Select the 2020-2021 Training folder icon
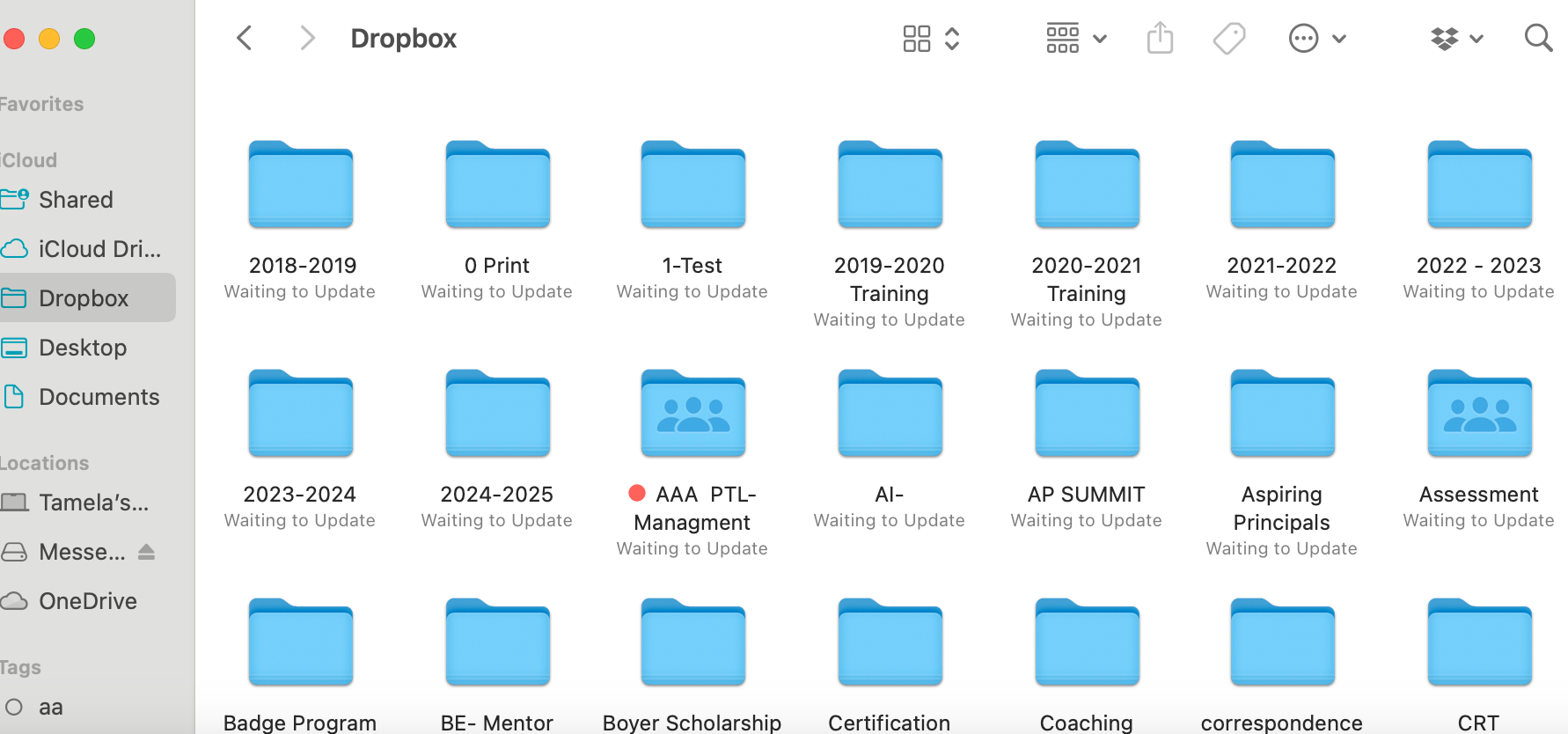 pos(1088,185)
